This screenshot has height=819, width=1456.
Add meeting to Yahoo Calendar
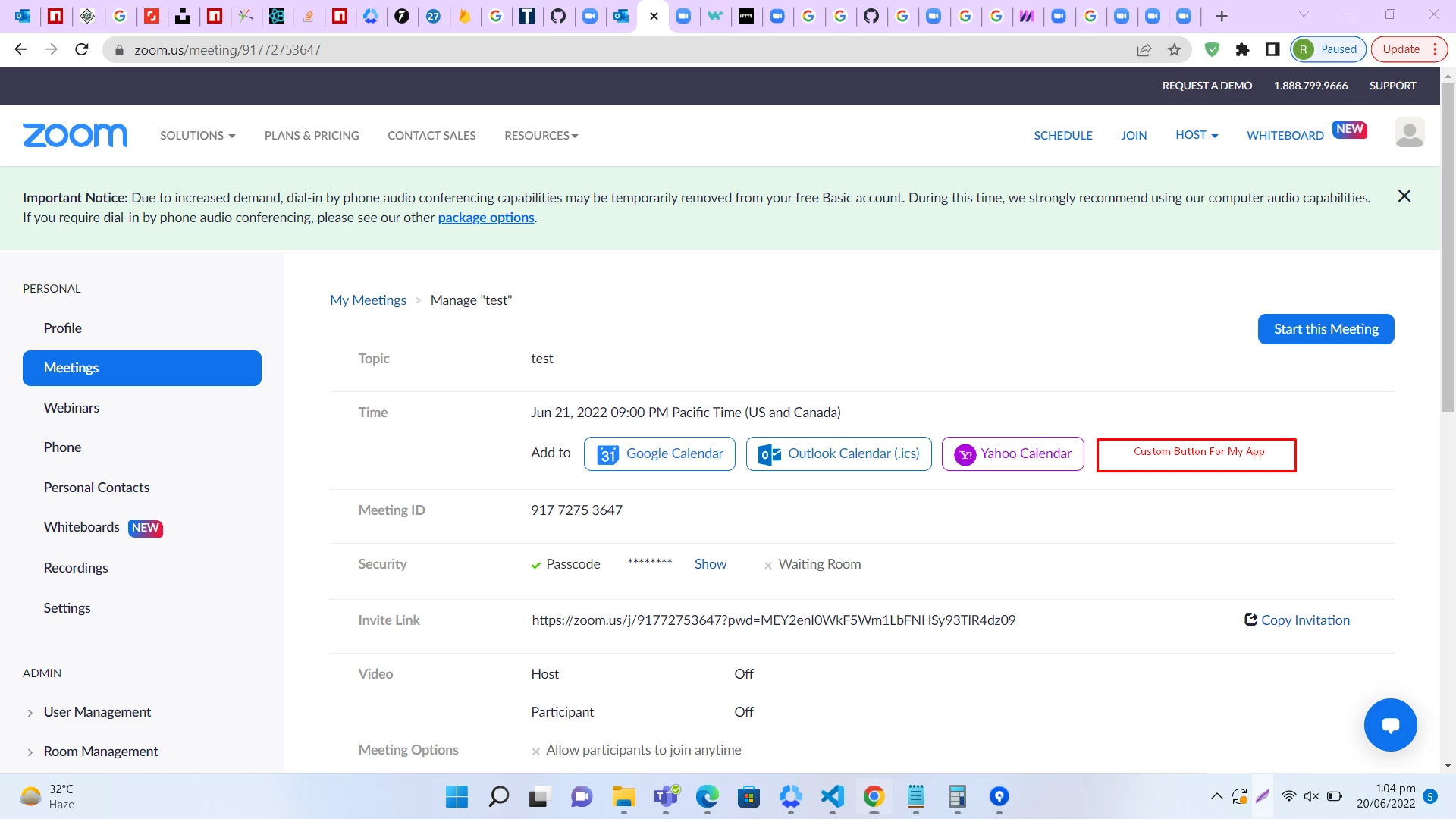[1012, 453]
